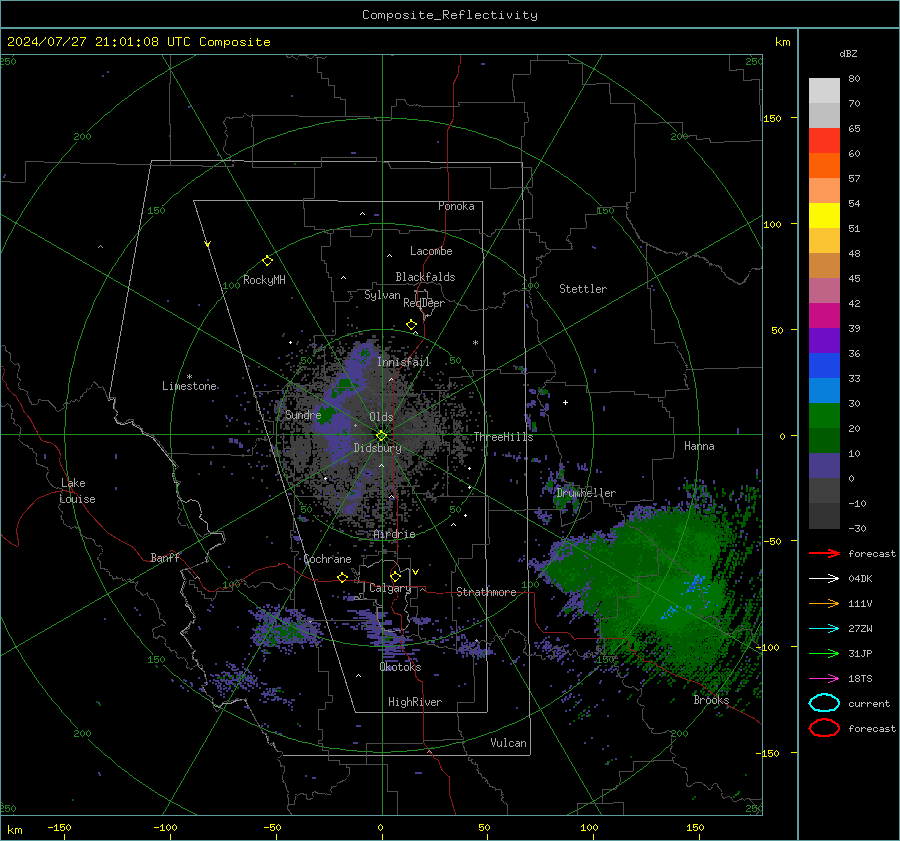The width and height of the screenshot is (900, 841).
Task: Click the Airdrie city label
Action: pyautogui.click(x=394, y=534)
